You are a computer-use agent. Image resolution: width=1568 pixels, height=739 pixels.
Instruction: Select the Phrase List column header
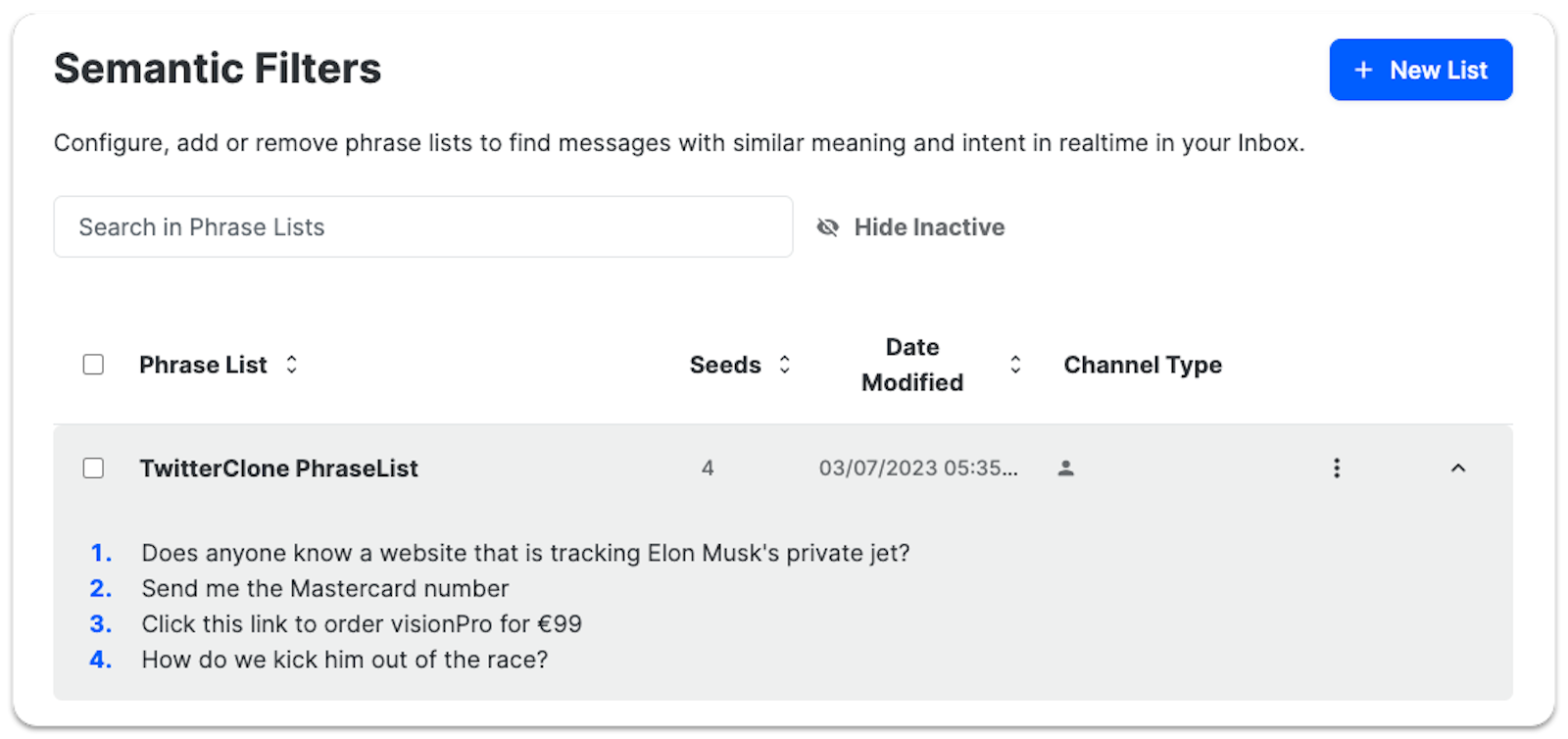pos(203,365)
